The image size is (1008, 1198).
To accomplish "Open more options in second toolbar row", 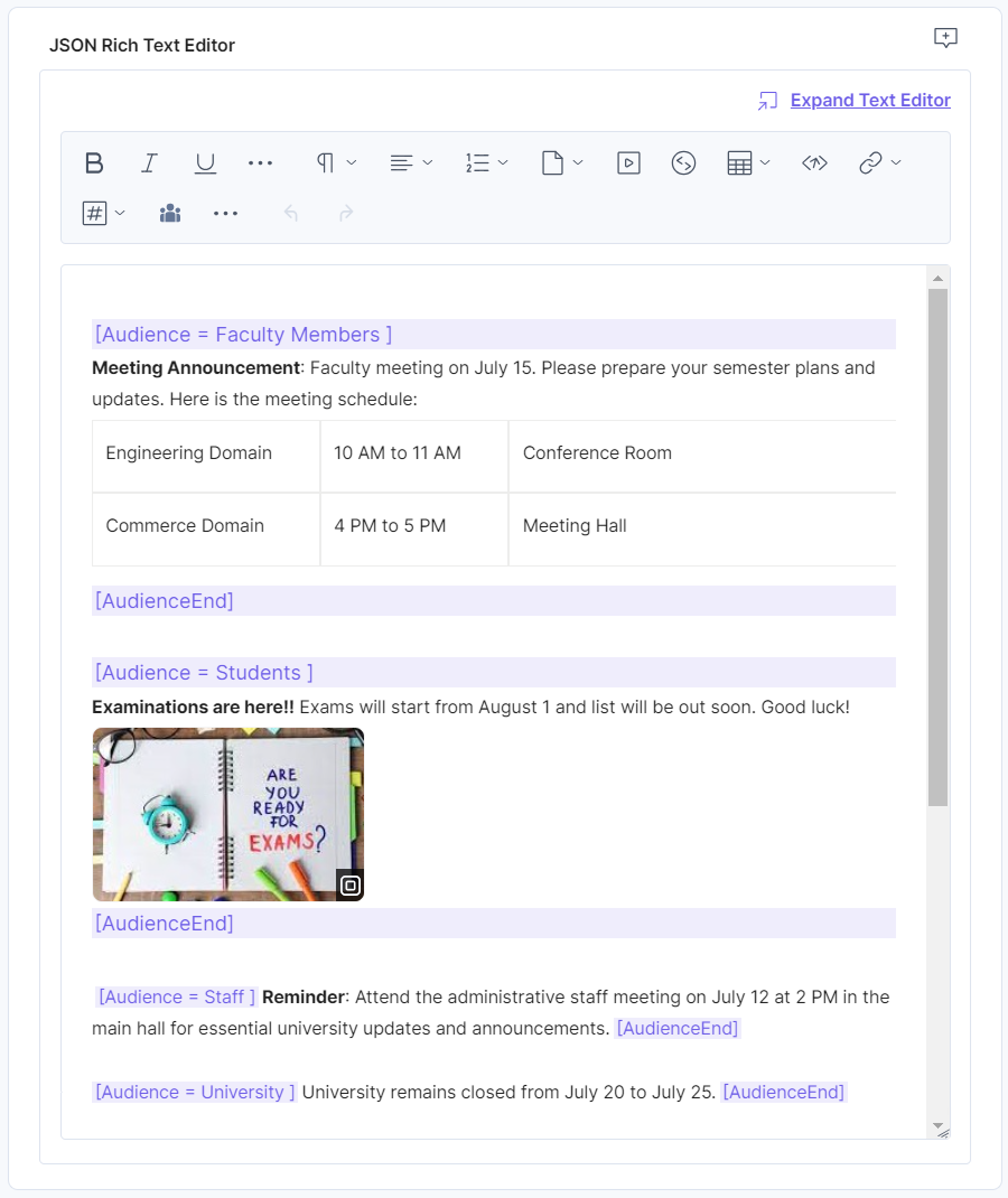I will 225,213.
